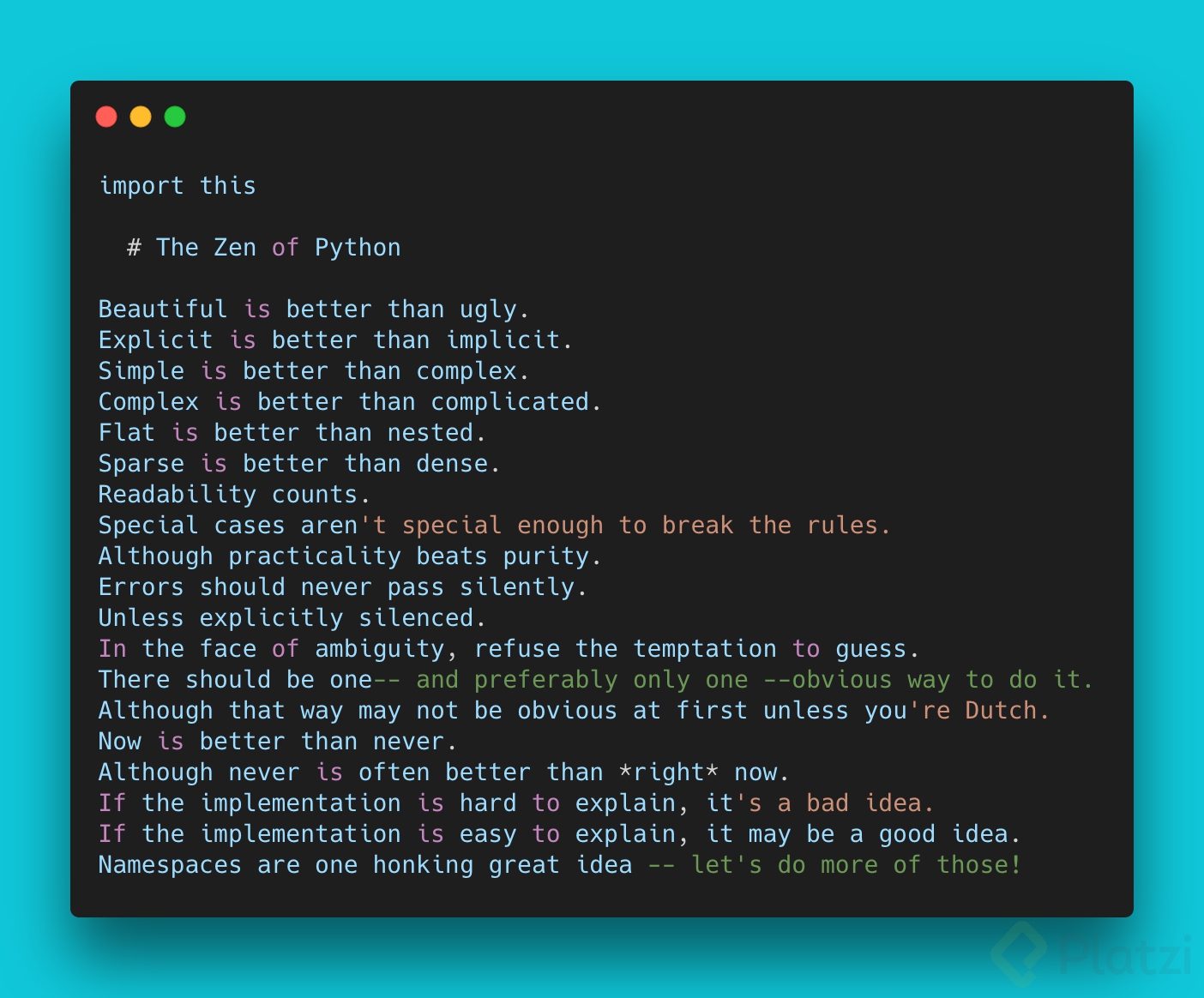Click 'Sparse is better than dense.' line
The image size is (1204, 998).
pos(299,464)
